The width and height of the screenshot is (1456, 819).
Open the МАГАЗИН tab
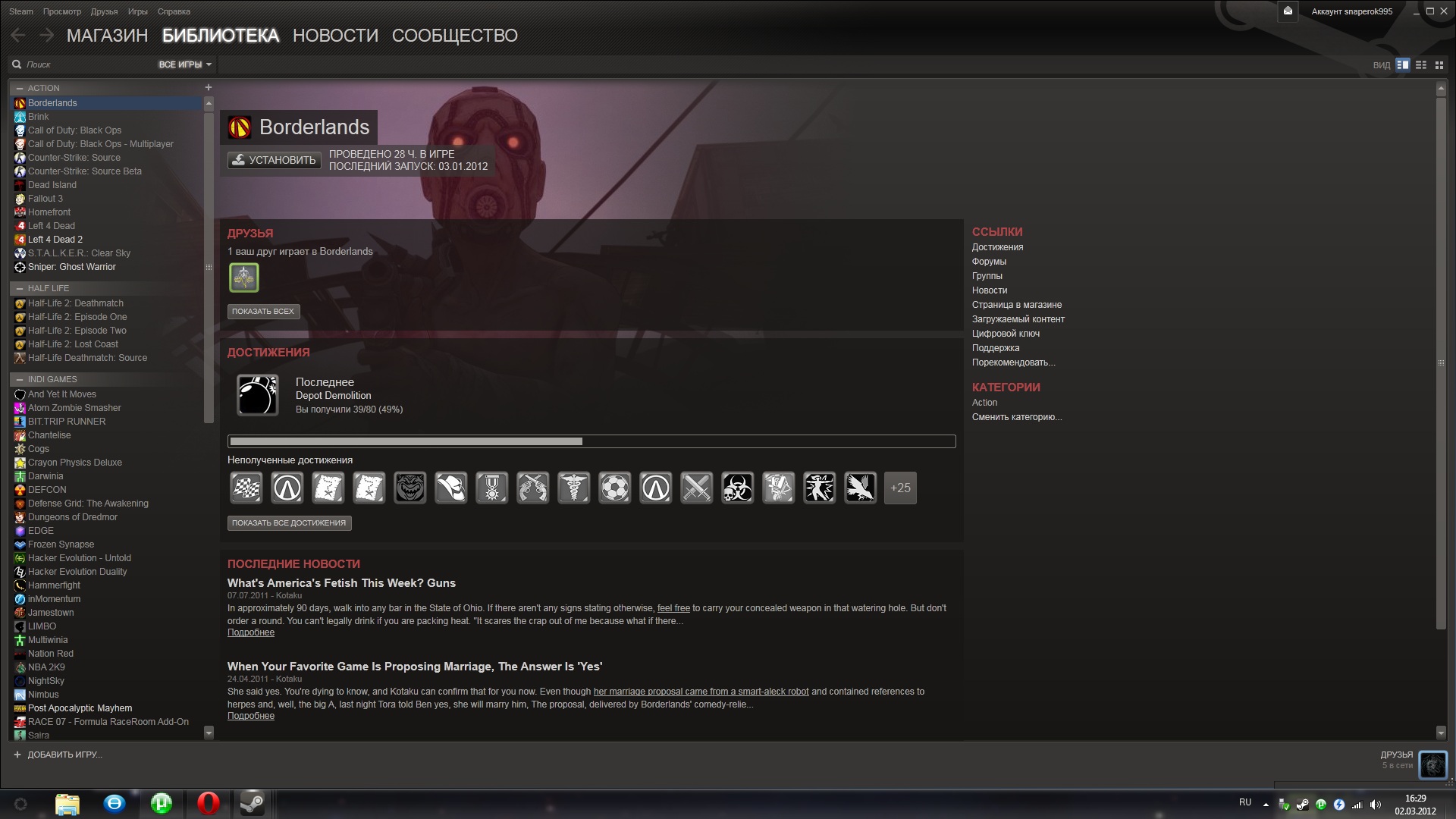pyautogui.click(x=107, y=36)
